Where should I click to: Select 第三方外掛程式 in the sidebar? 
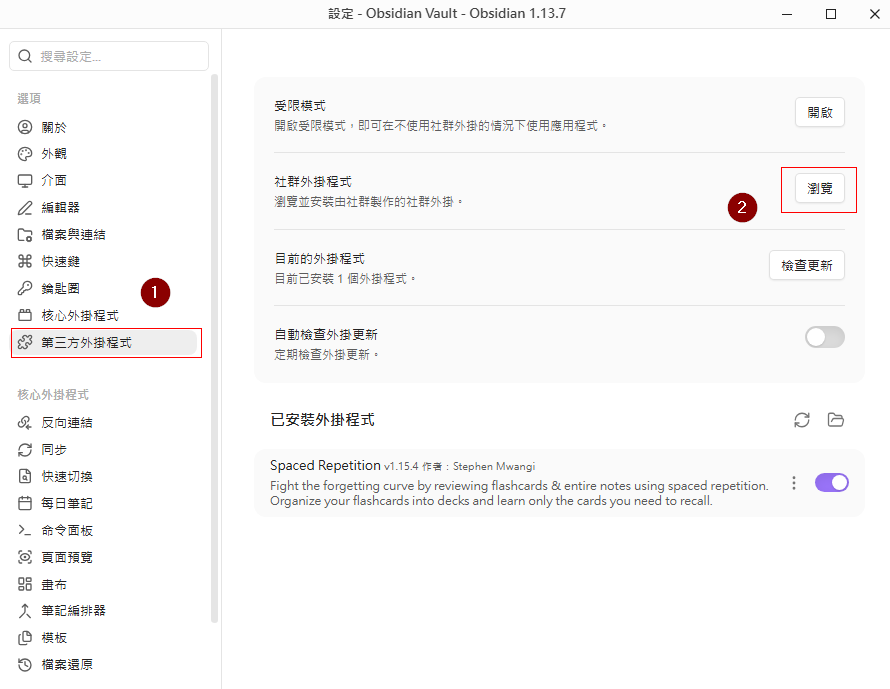pyautogui.click(x=104, y=342)
